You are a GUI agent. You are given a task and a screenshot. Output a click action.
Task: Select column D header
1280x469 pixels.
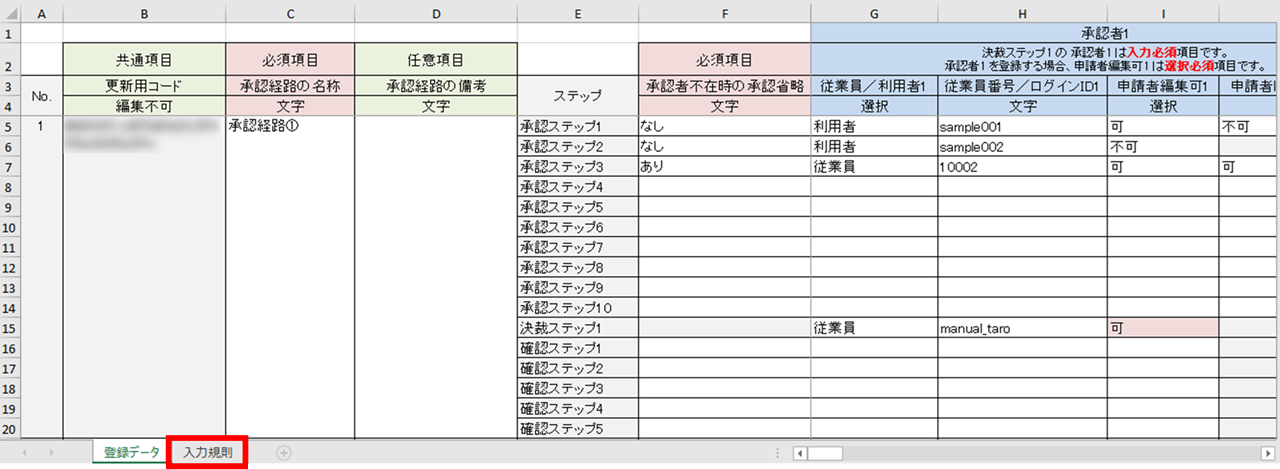(x=436, y=13)
